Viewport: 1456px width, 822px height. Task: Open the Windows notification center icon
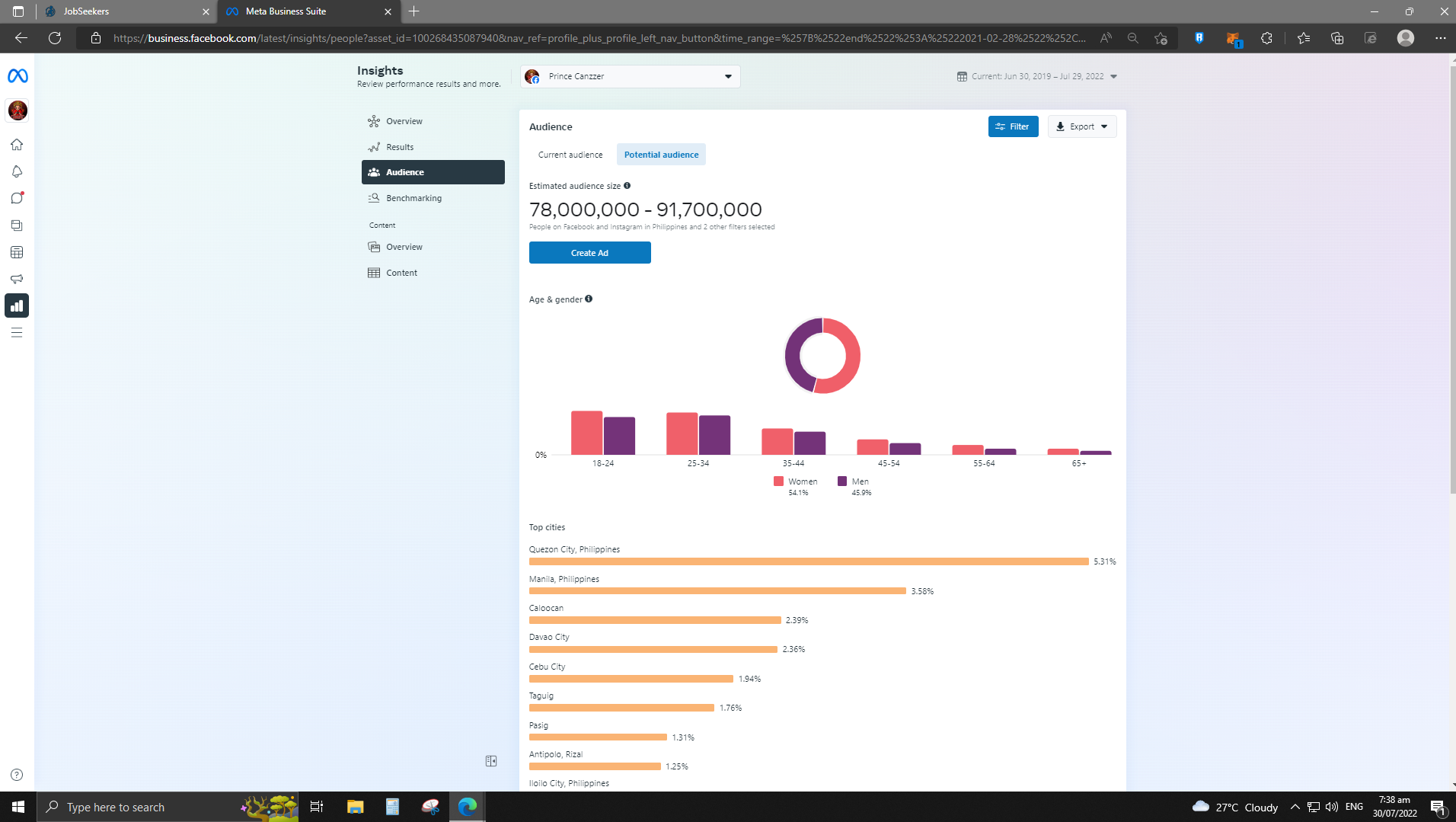(x=1438, y=808)
